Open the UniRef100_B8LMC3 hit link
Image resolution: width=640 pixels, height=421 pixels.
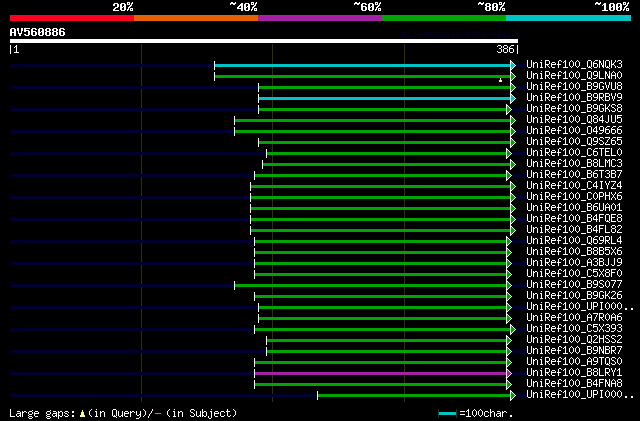(x=574, y=164)
